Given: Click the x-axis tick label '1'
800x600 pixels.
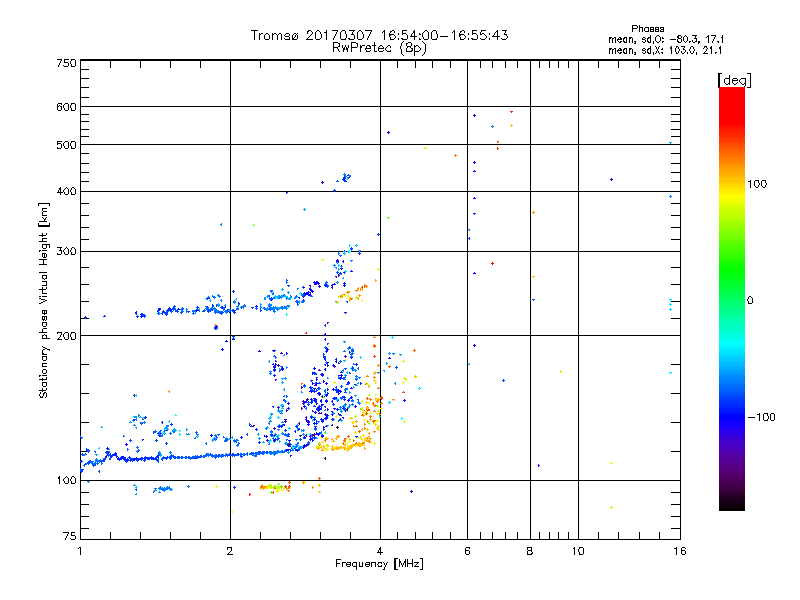Looking at the screenshot, I should (x=80, y=551).
